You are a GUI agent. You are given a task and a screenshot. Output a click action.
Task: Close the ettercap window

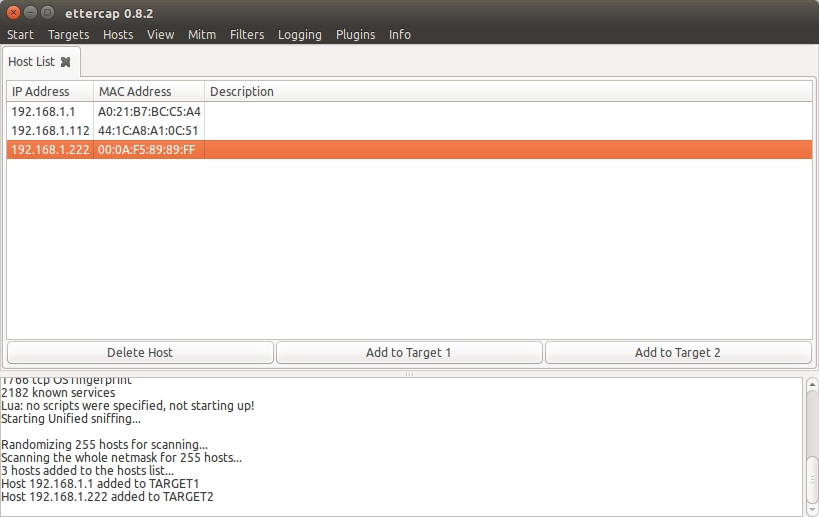click(x=14, y=13)
